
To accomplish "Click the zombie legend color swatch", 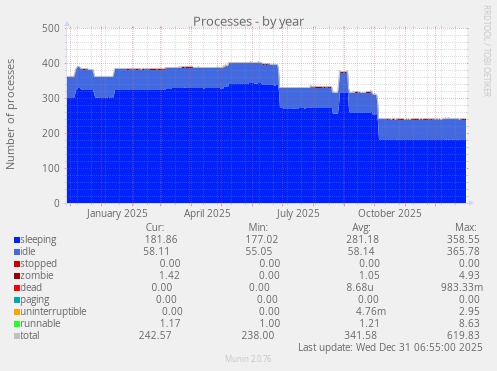I will (x=17, y=276).
